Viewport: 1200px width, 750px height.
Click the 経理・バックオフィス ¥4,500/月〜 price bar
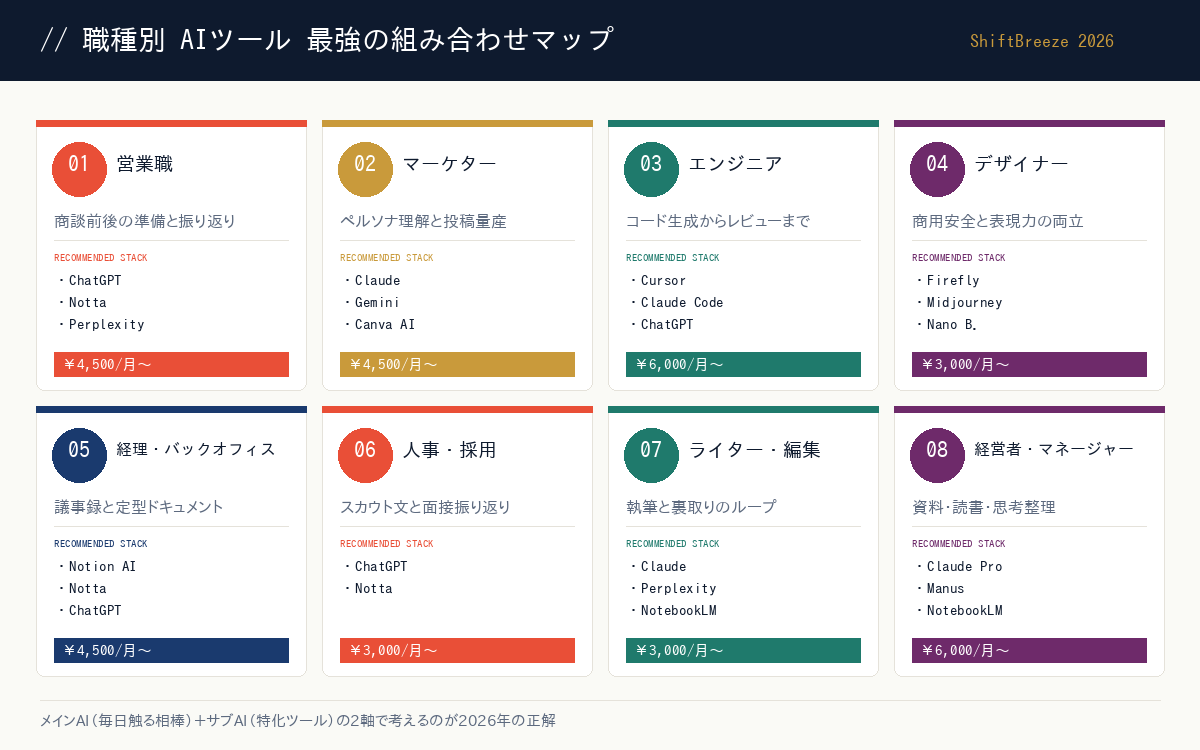[x=171, y=650]
